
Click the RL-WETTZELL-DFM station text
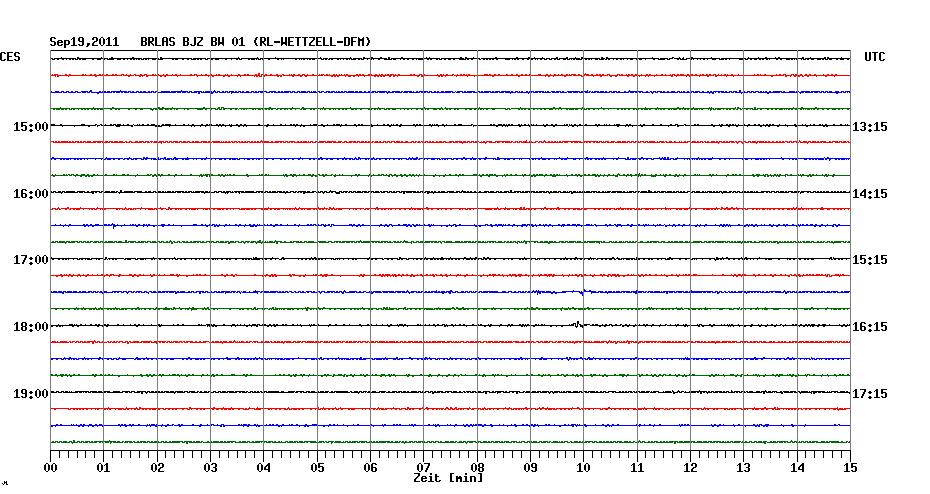coord(314,42)
